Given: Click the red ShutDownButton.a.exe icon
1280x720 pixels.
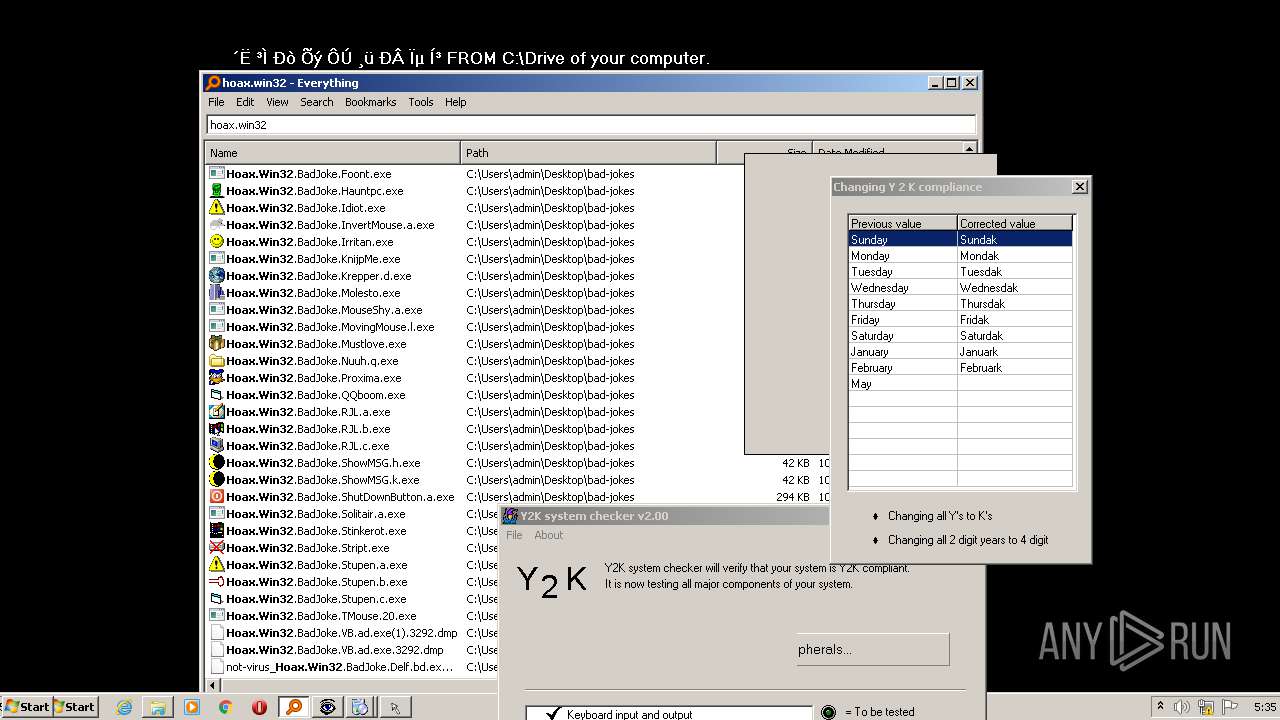Looking at the screenshot, I should coord(216,496).
